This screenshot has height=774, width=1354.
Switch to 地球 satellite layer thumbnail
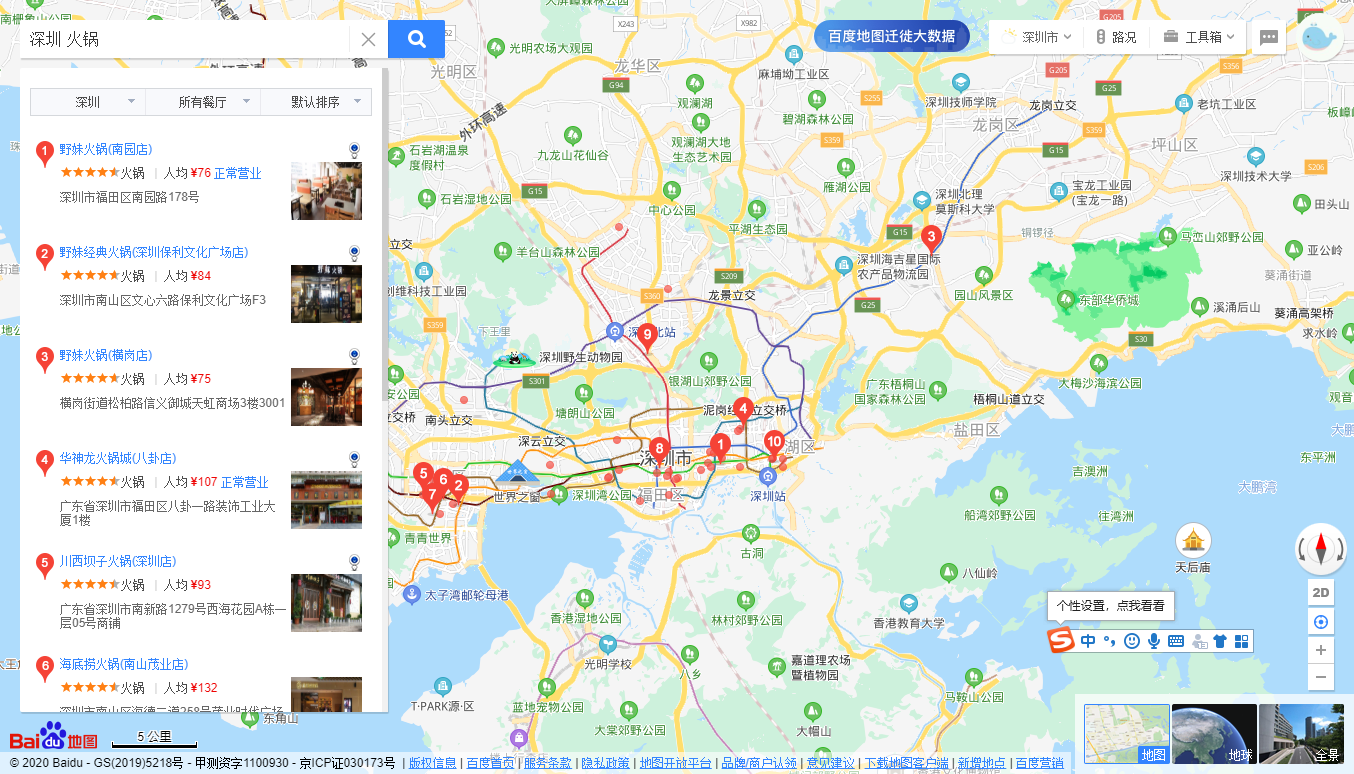(x=1214, y=734)
